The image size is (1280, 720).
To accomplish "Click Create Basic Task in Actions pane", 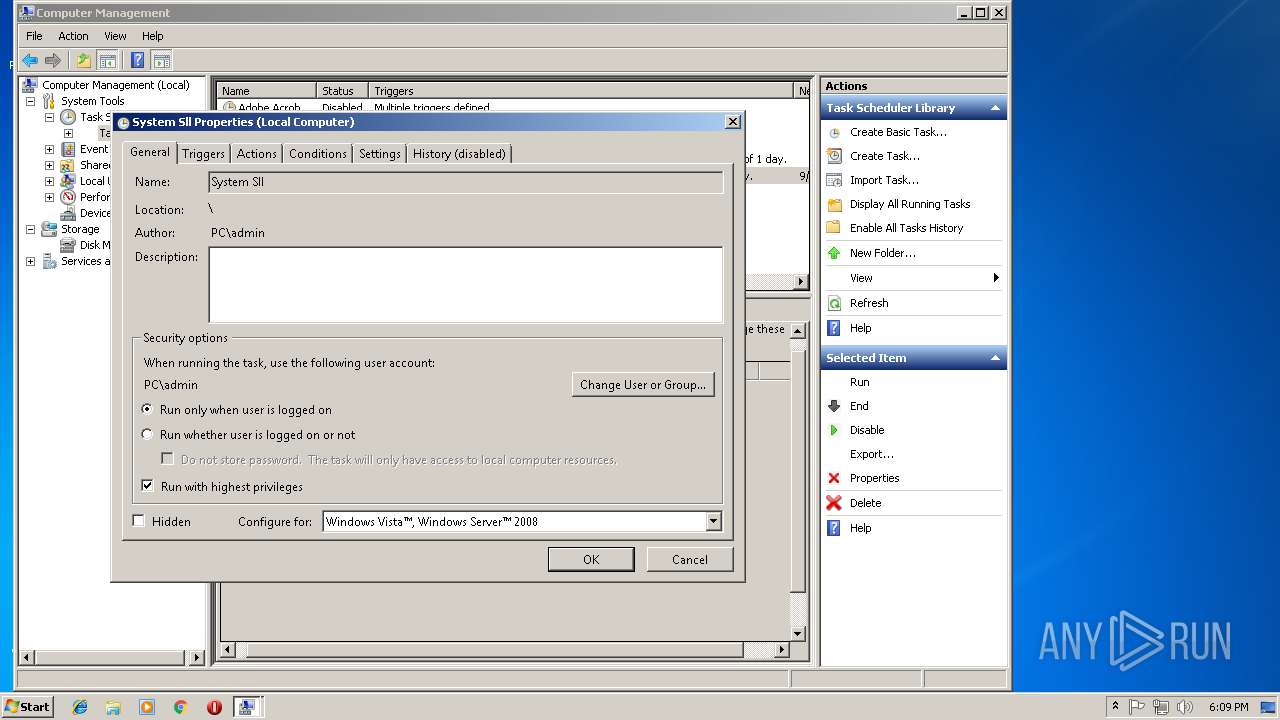I will (x=898, y=132).
